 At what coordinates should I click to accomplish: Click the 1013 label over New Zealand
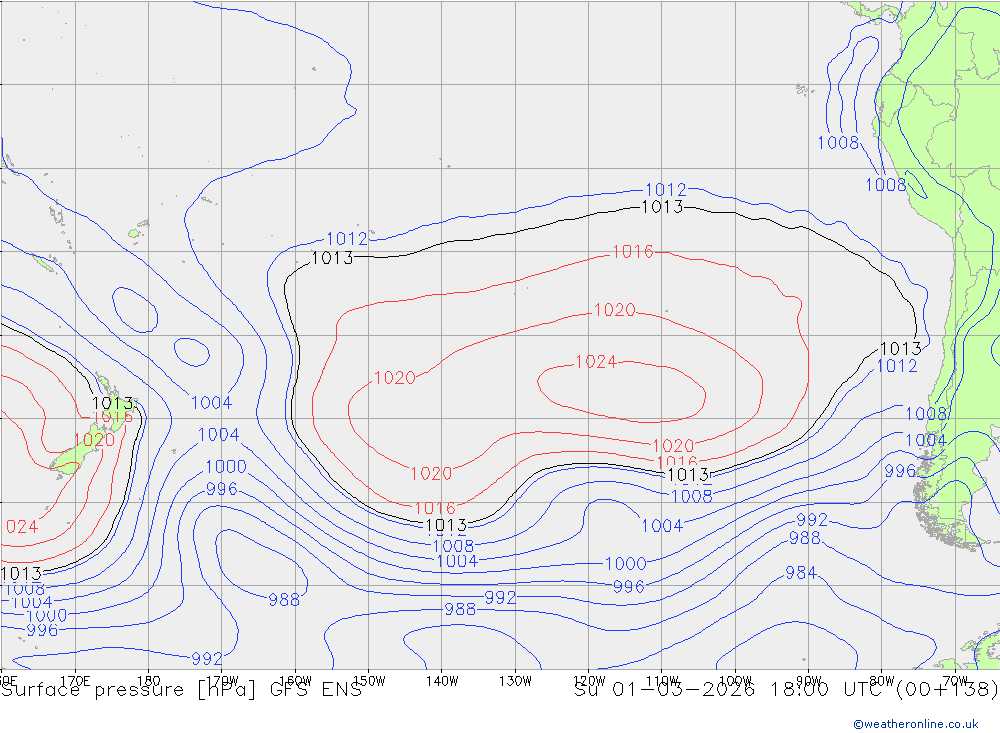click(x=112, y=403)
